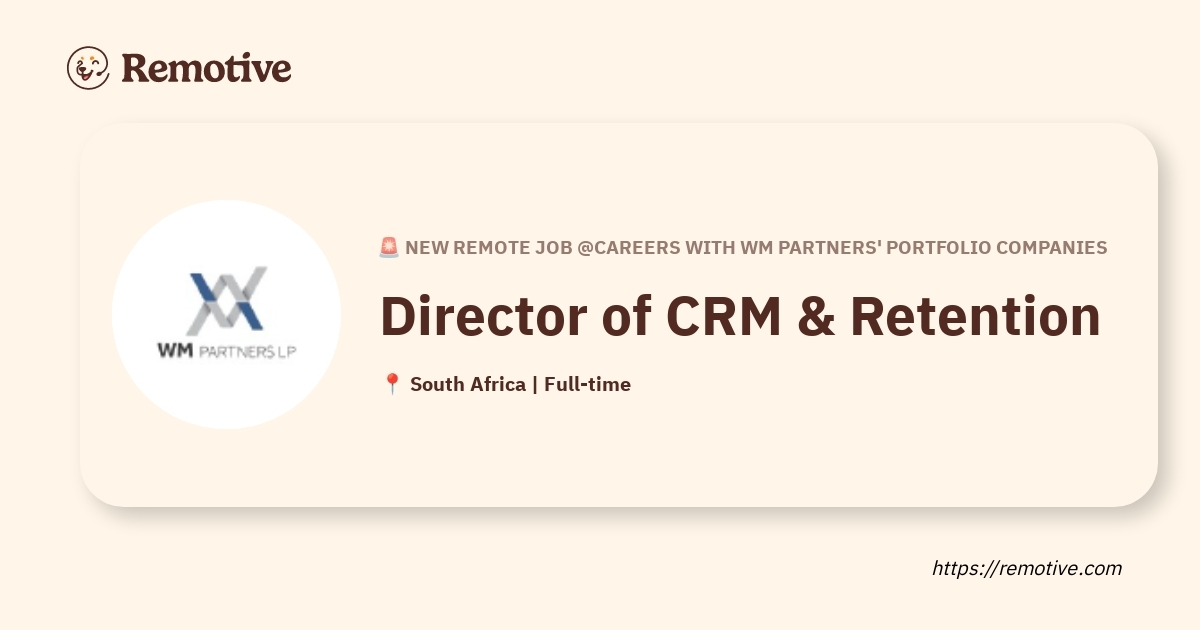Viewport: 1200px width, 630px height.
Task: Click the Remotive mascot logo icon
Action: coord(88,68)
